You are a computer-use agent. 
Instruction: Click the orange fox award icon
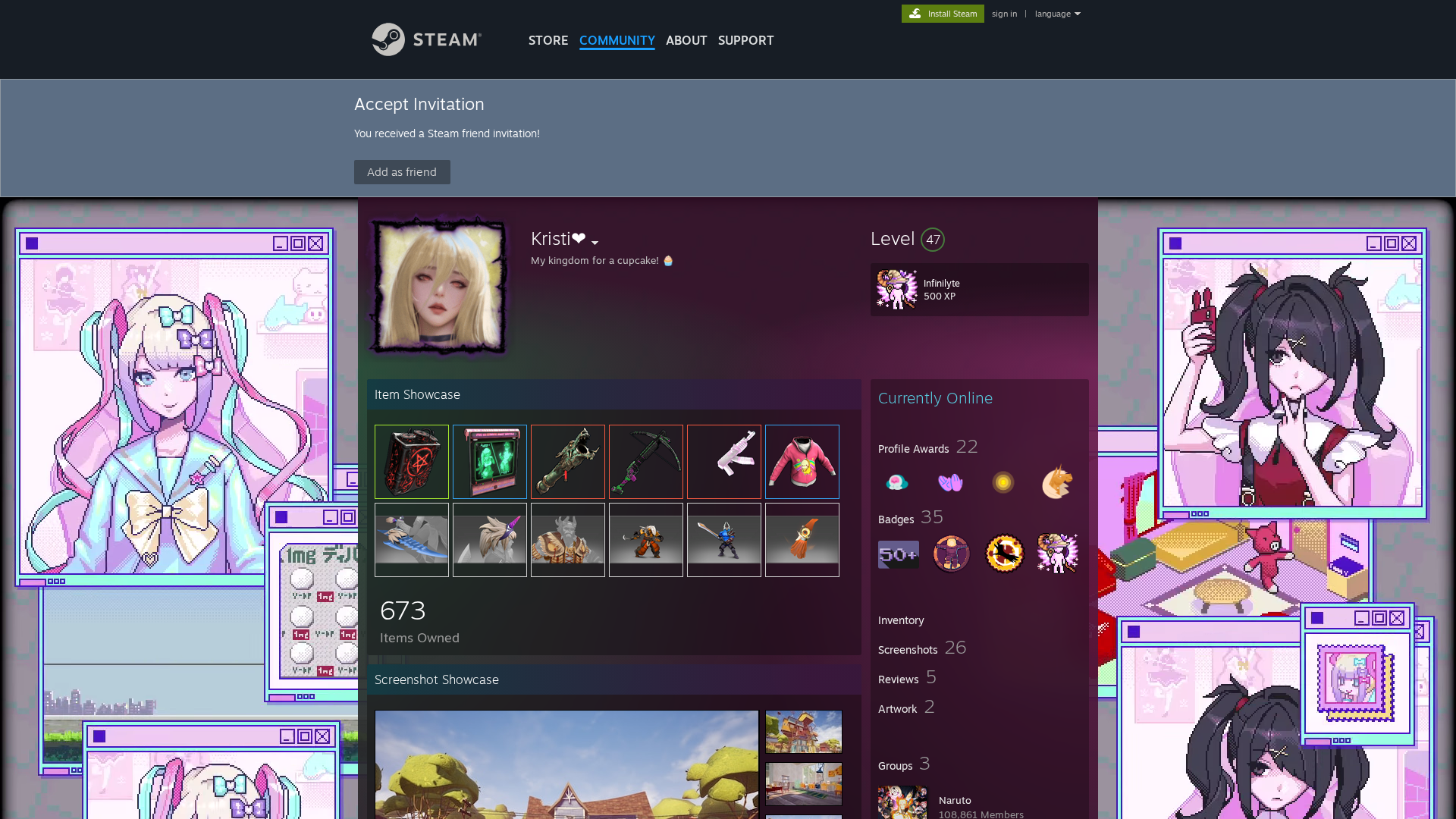click(x=1056, y=482)
